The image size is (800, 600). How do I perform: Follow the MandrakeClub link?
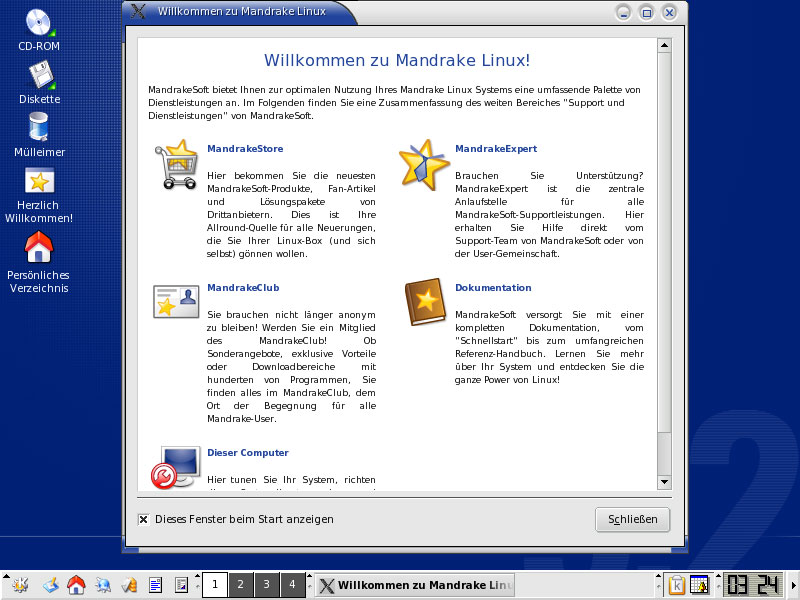tap(243, 288)
